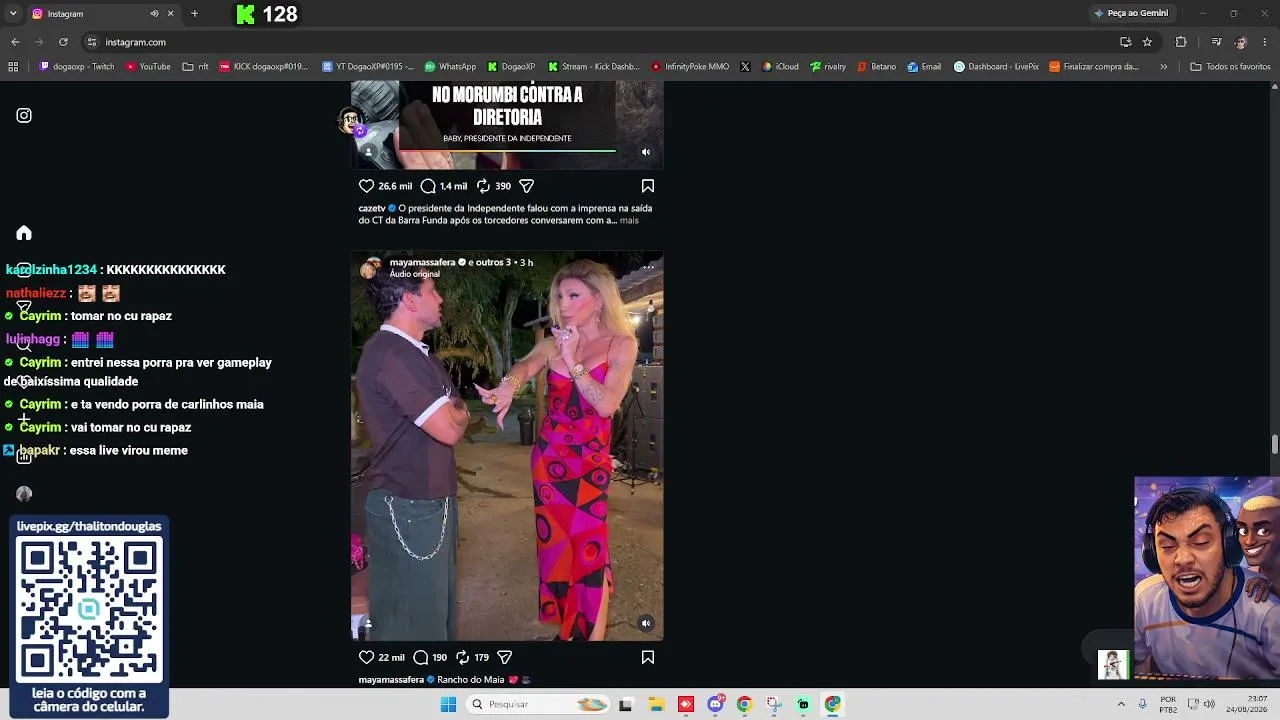Focus the instagram.com address bar
The height and width of the screenshot is (720, 1280).
[x=600, y=42]
